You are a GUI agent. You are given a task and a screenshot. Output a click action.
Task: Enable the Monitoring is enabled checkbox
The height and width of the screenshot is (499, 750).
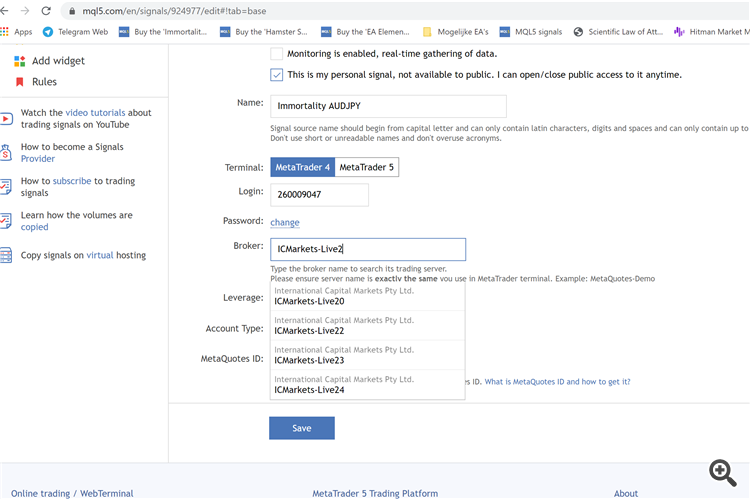point(276,54)
